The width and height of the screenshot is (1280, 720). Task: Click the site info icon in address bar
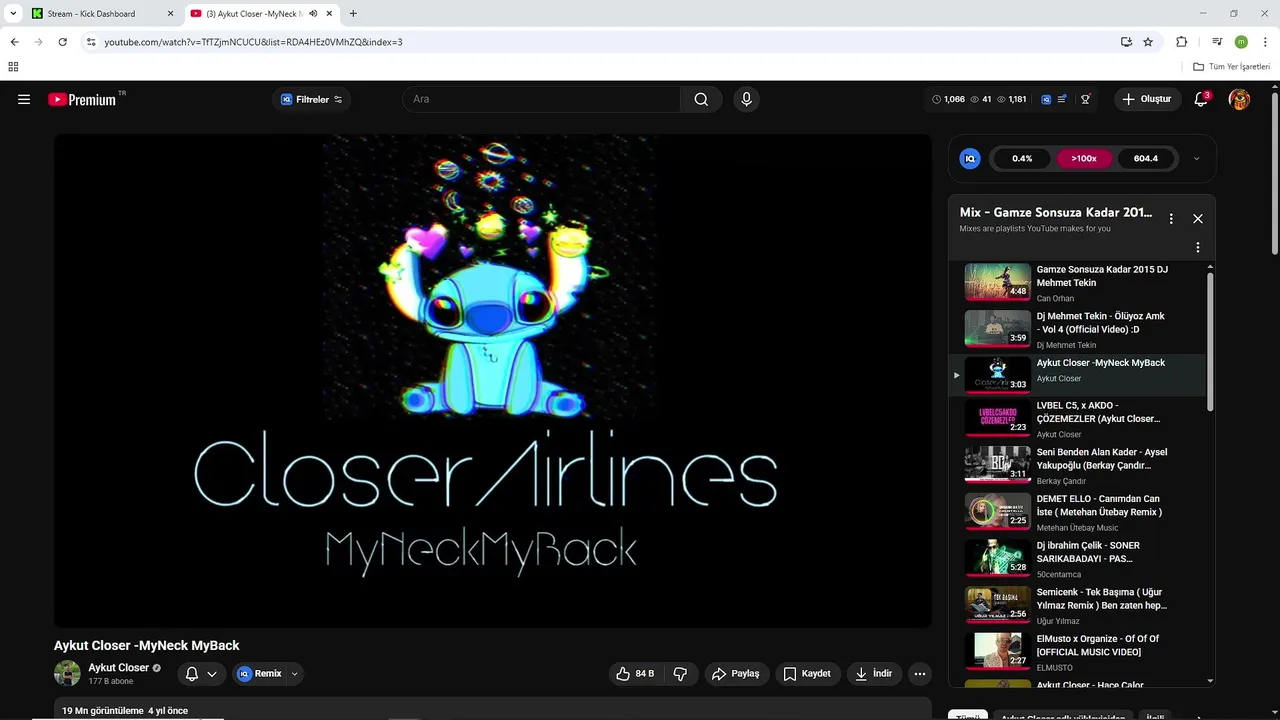click(x=91, y=42)
